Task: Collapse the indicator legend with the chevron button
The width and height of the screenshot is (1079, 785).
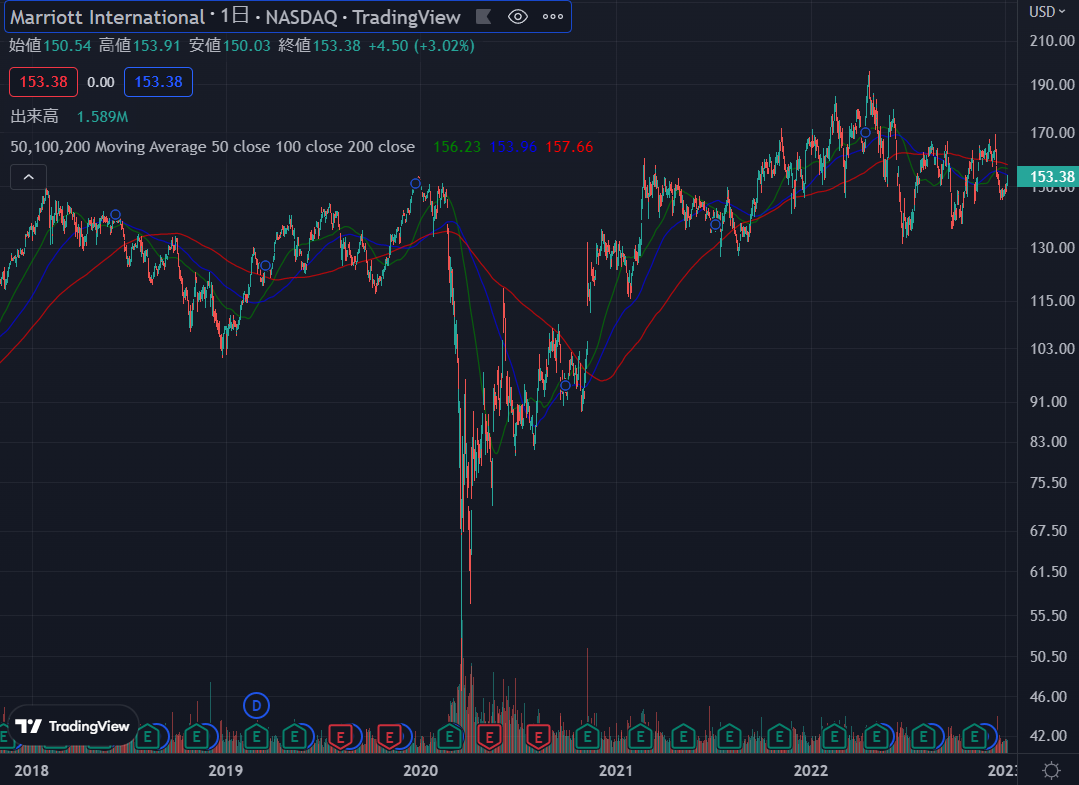Action: (28, 178)
